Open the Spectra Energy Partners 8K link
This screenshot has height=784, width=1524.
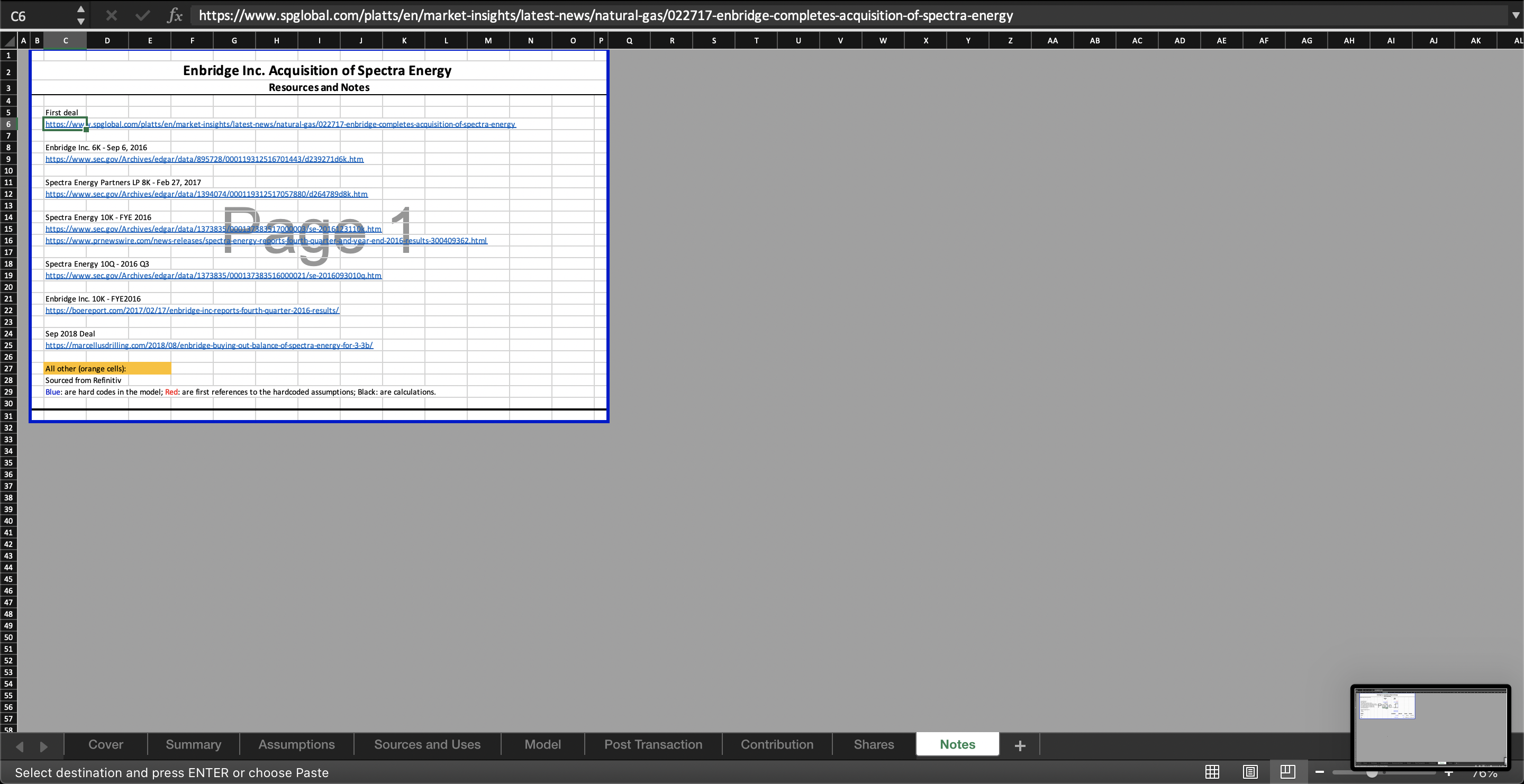(206, 194)
